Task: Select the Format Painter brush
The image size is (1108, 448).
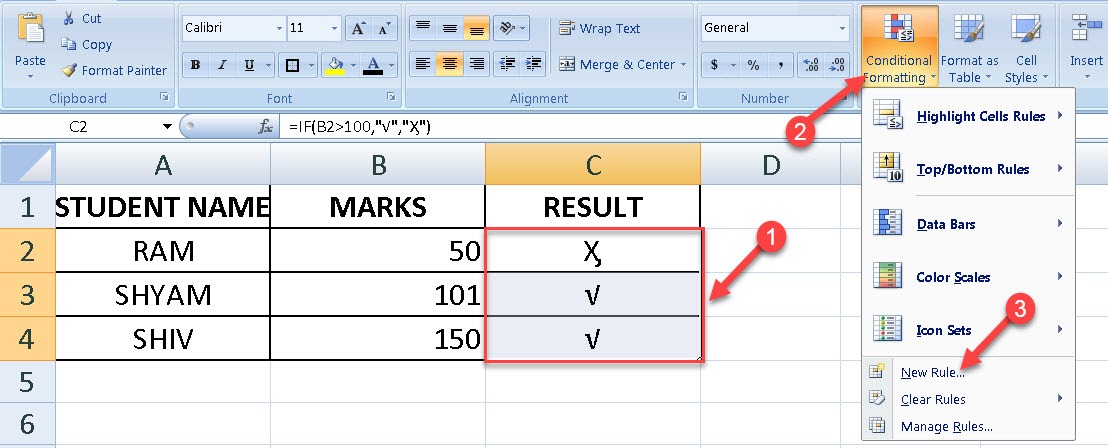Action: pyautogui.click(x=69, y=70)
